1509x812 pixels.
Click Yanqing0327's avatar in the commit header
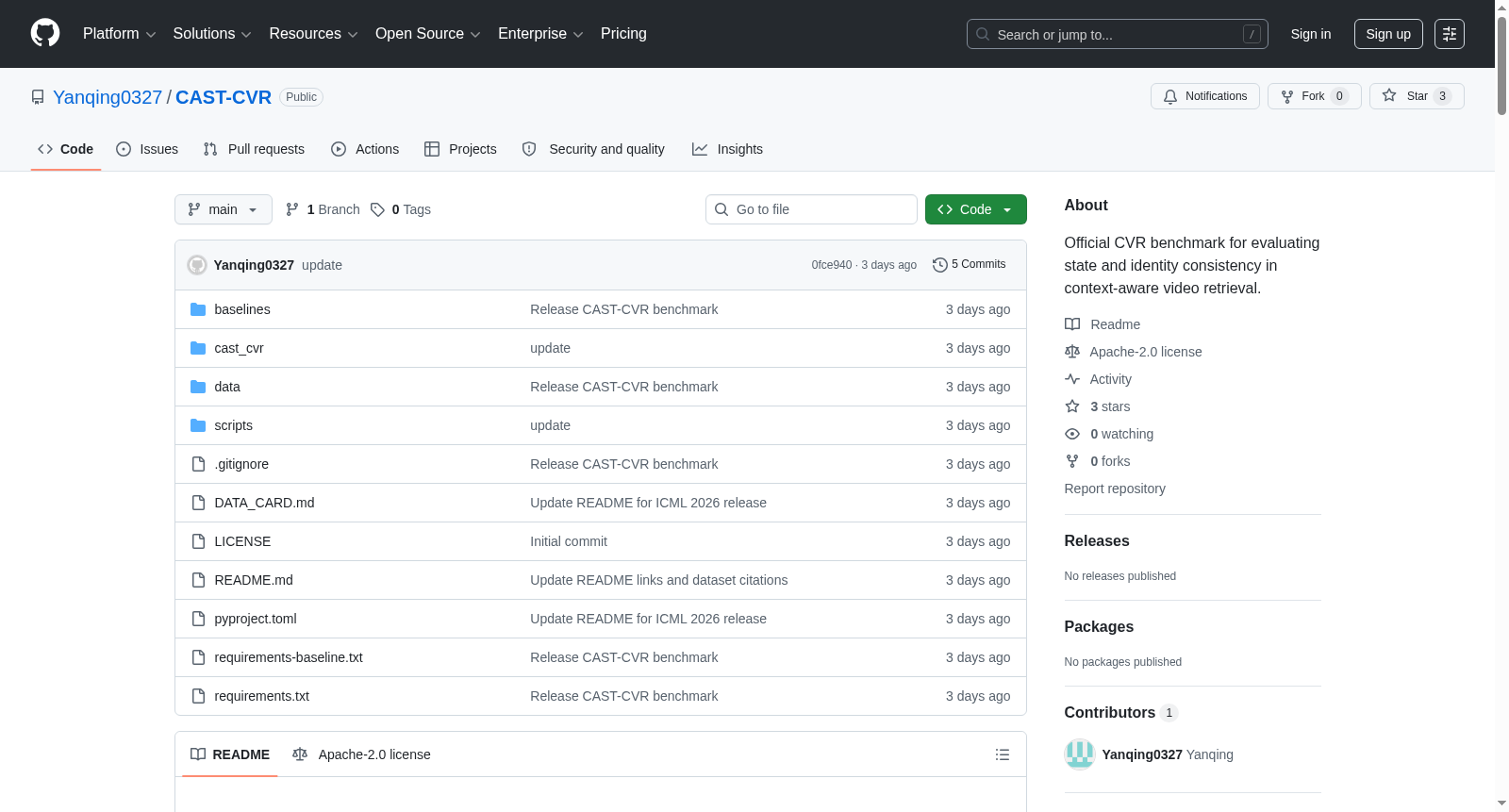coord(197,265)
